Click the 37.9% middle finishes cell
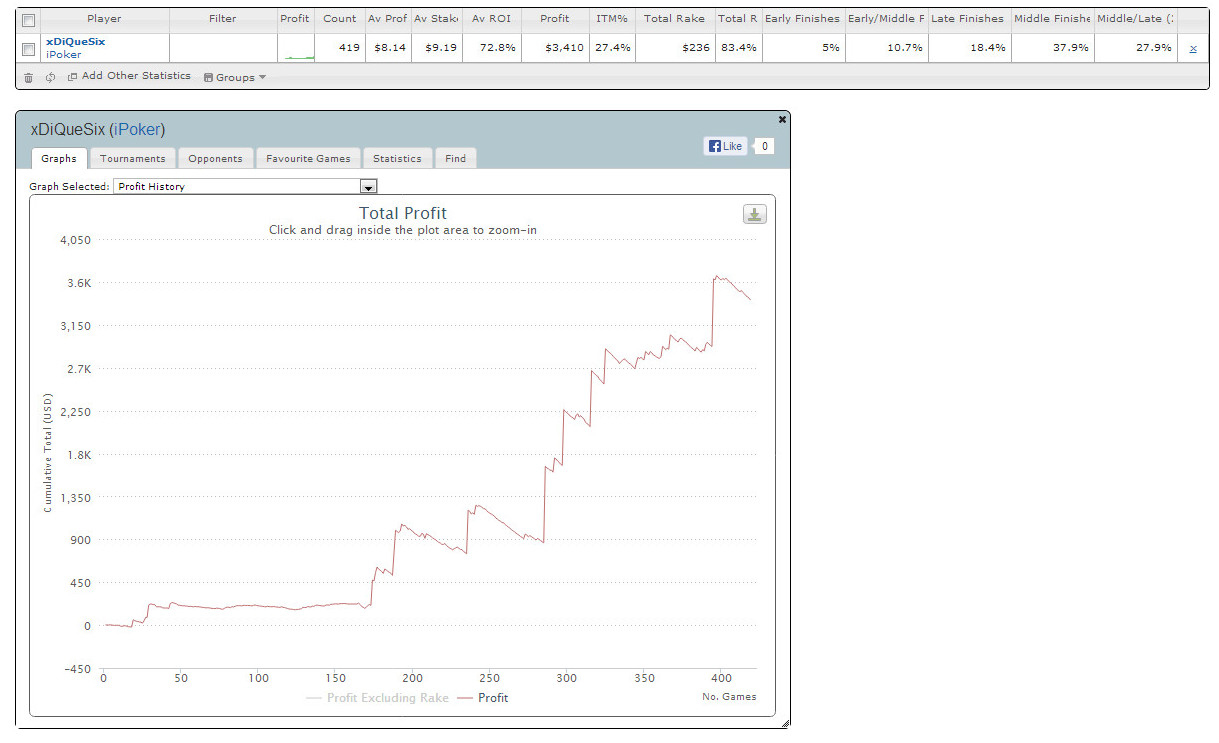This screenshot has width=1219, height=743. tap(1051, 48)
